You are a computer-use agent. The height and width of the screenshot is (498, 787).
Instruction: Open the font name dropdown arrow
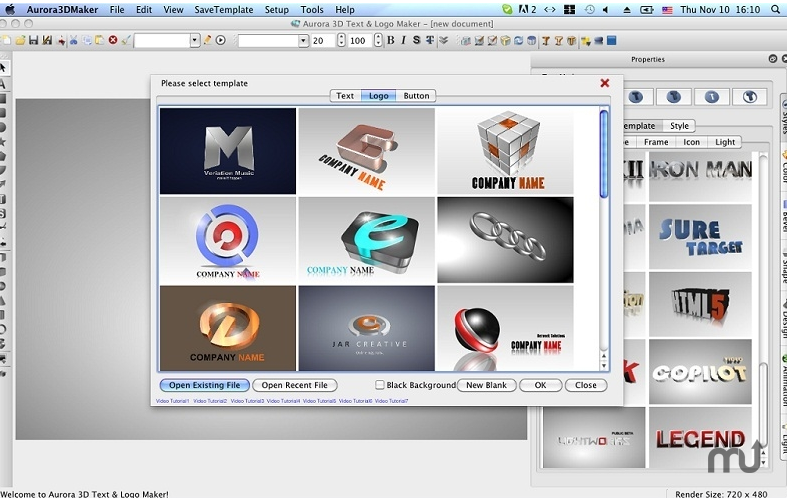(x=303, y=41)
